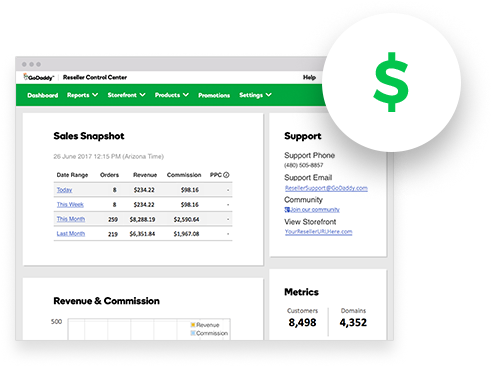Click the Customers count 8,498
The width and height of the screenshot is (491, 366).
302,322
